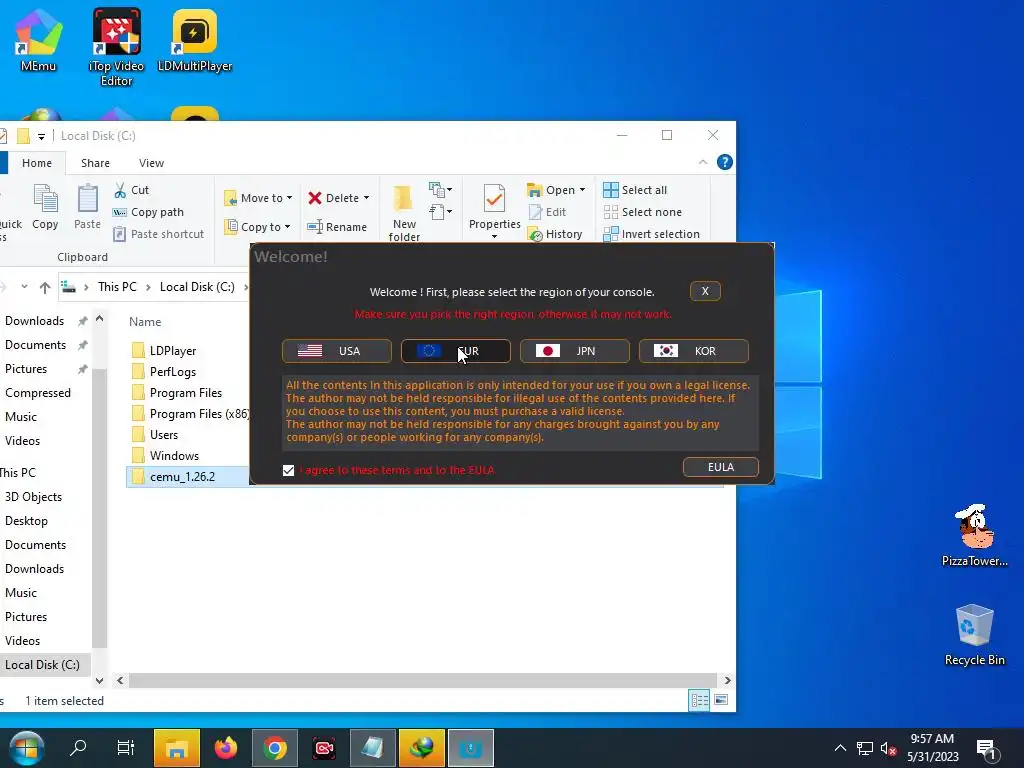Open the Windows Start button
The height and width of the screenshot is (768, 1024).
26,748
